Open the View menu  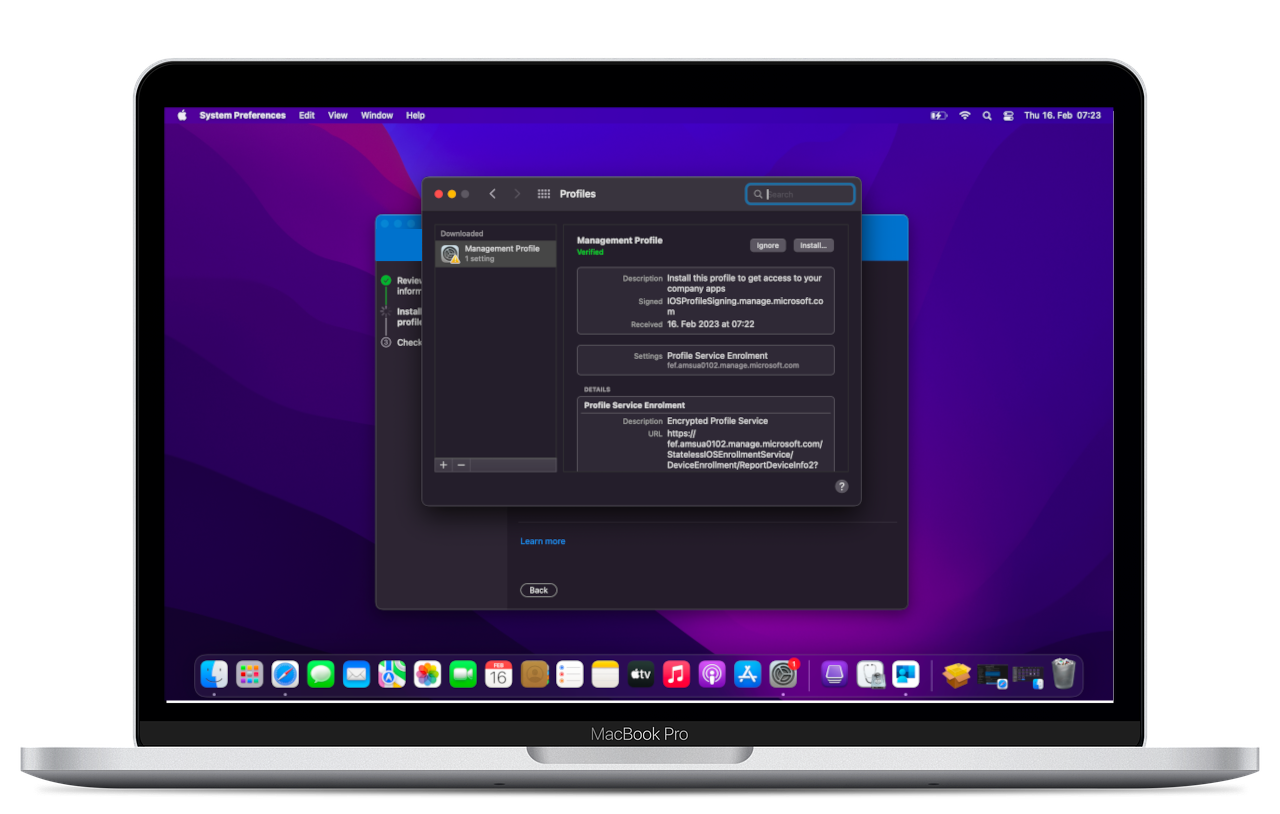[338, 116]
